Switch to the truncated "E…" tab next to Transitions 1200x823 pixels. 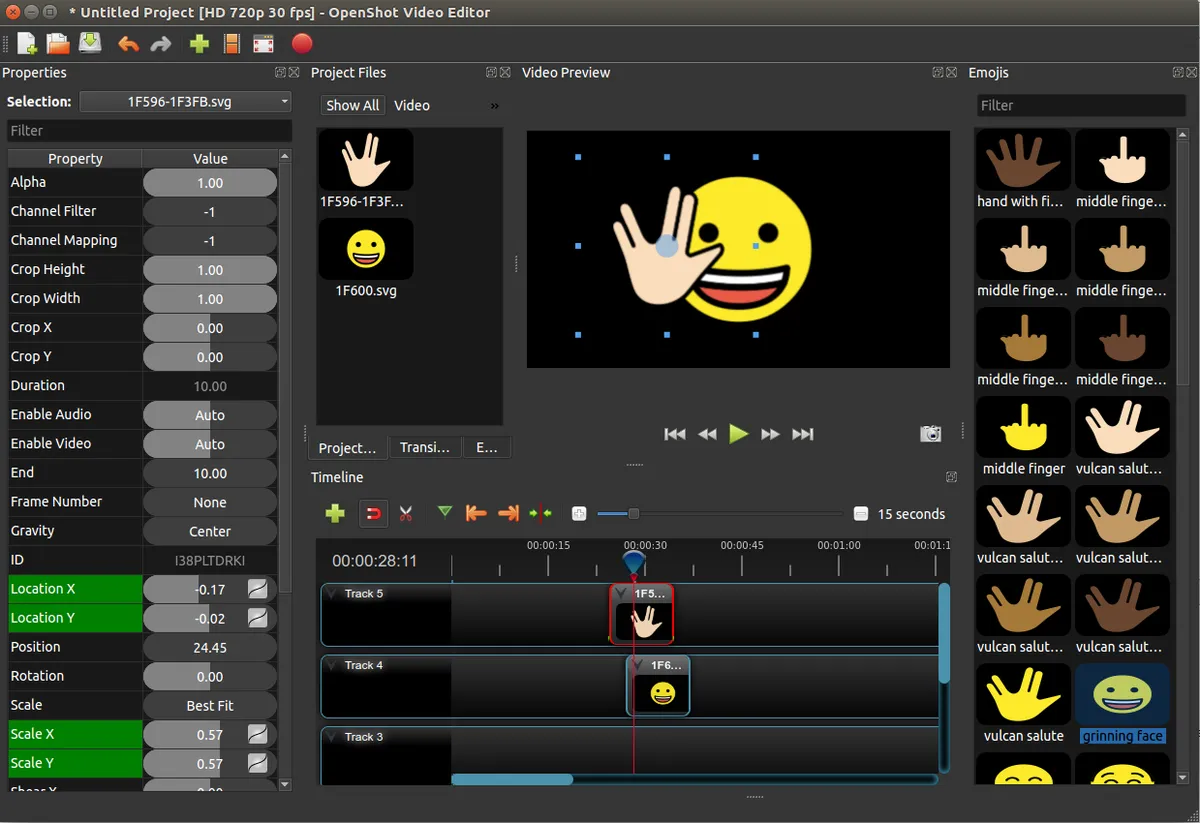point(487,447)
